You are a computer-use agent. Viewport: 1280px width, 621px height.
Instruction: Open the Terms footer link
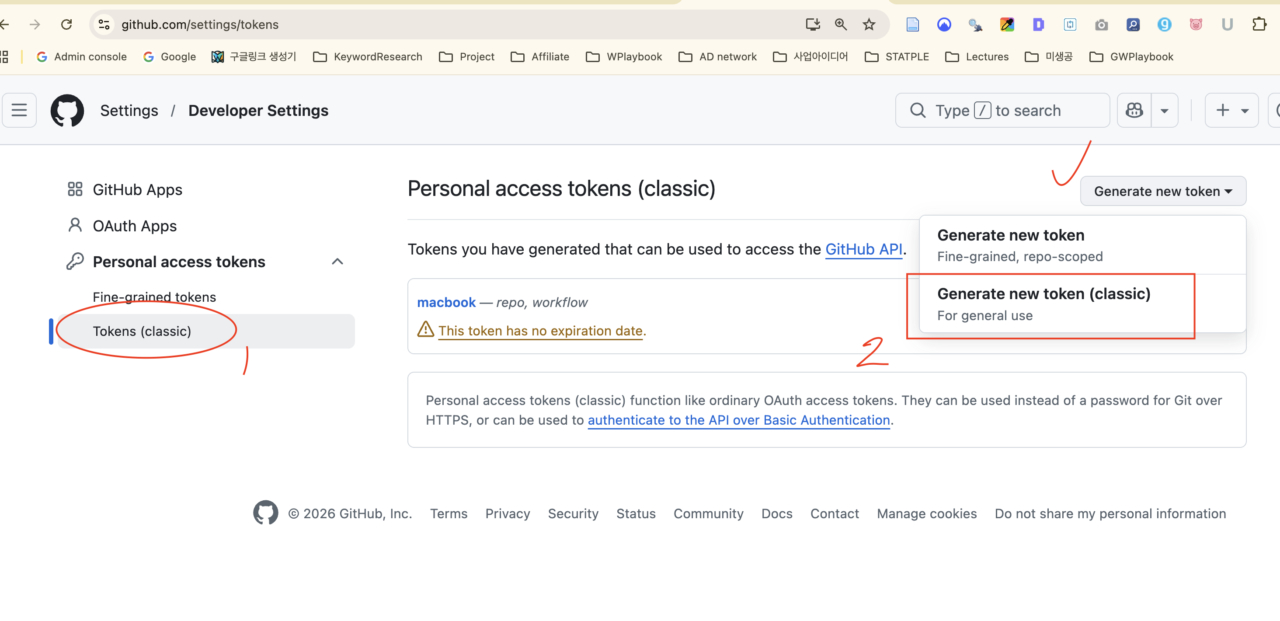coord(449,513)
